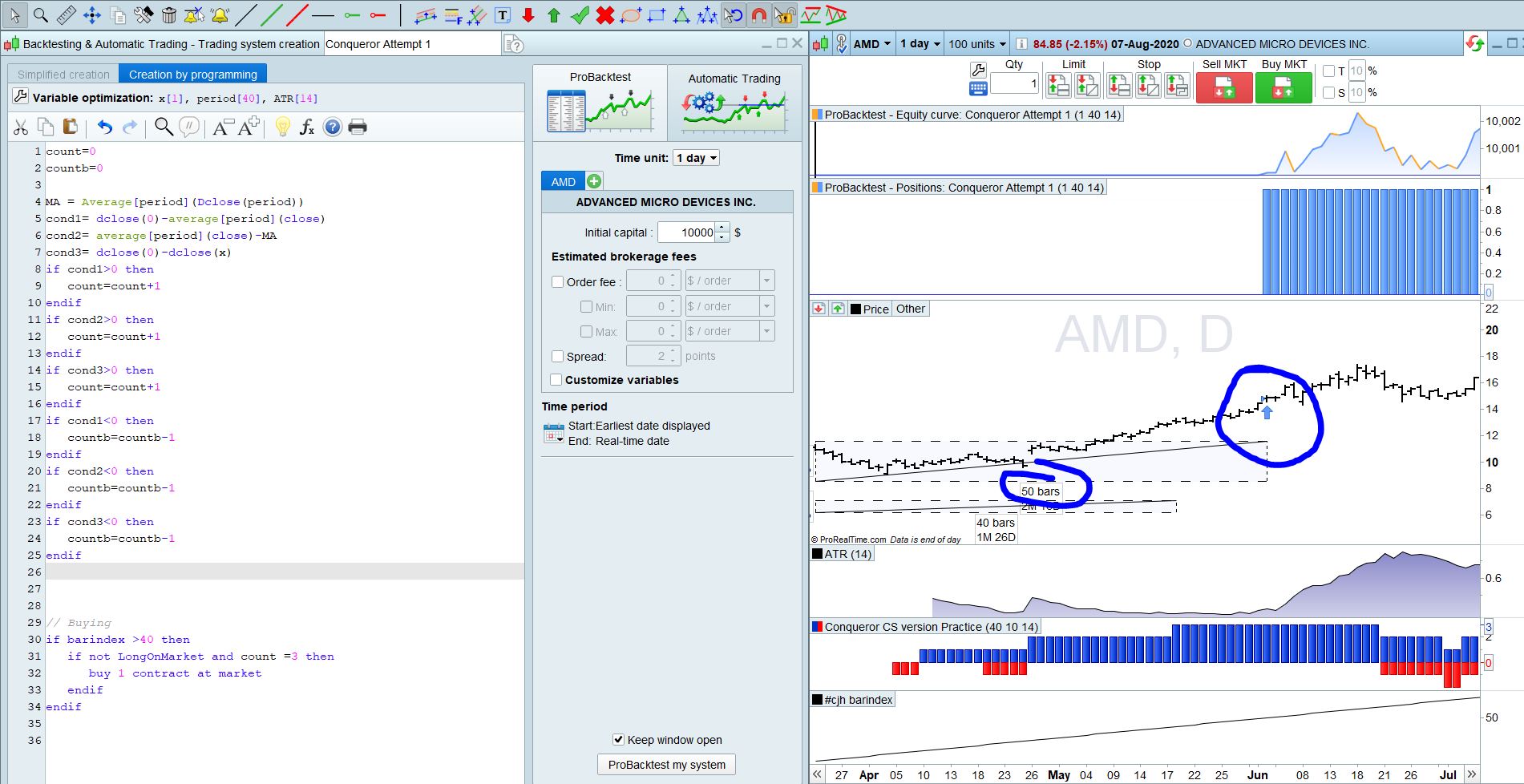
Task: Enable the Order fee checkbox
Action: (x=558, y=281)
